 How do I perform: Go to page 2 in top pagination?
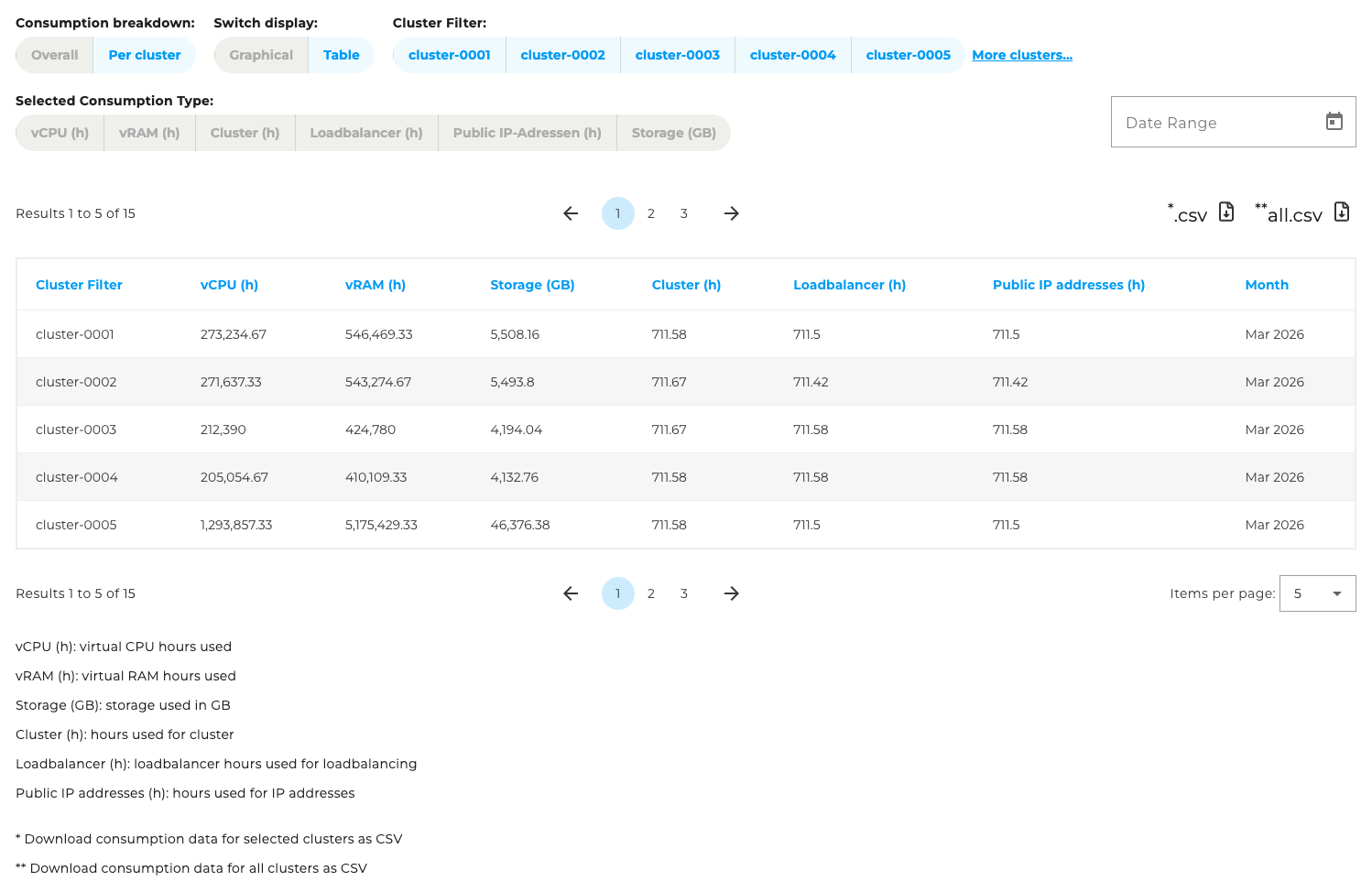point(651,213)
